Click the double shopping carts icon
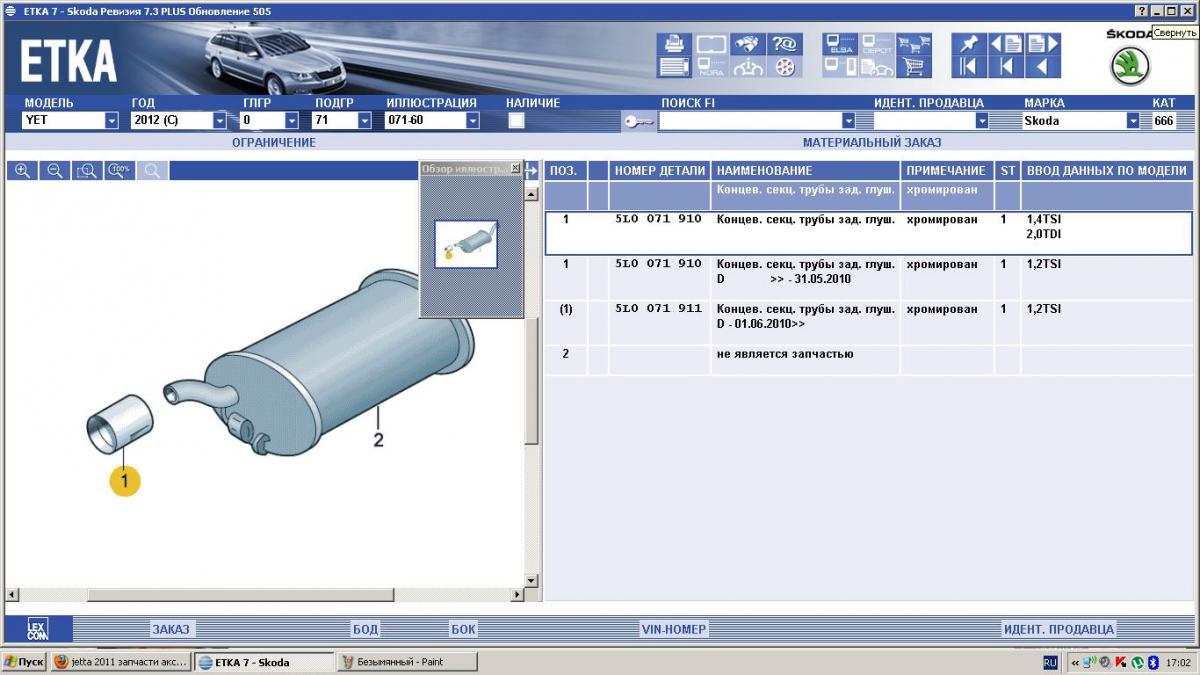Screen dimensions: 1200x675 913,44
